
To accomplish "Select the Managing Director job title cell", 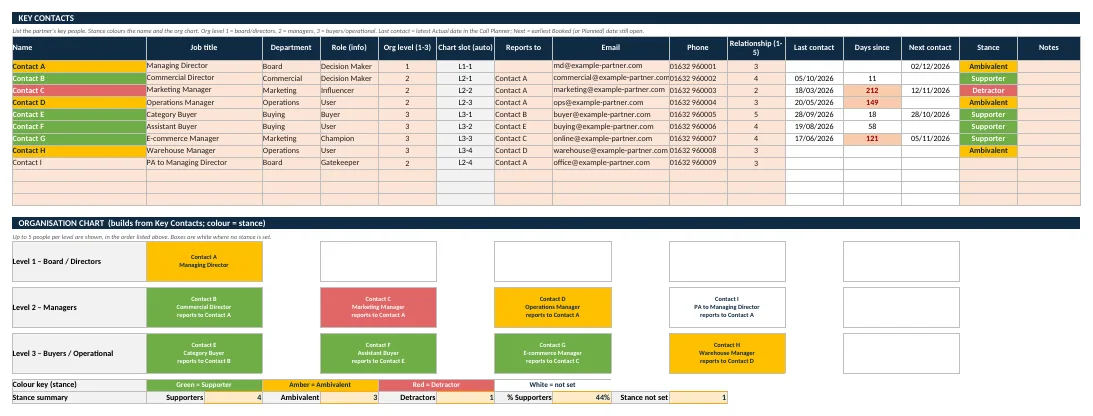I will click(x=204, y=66).
